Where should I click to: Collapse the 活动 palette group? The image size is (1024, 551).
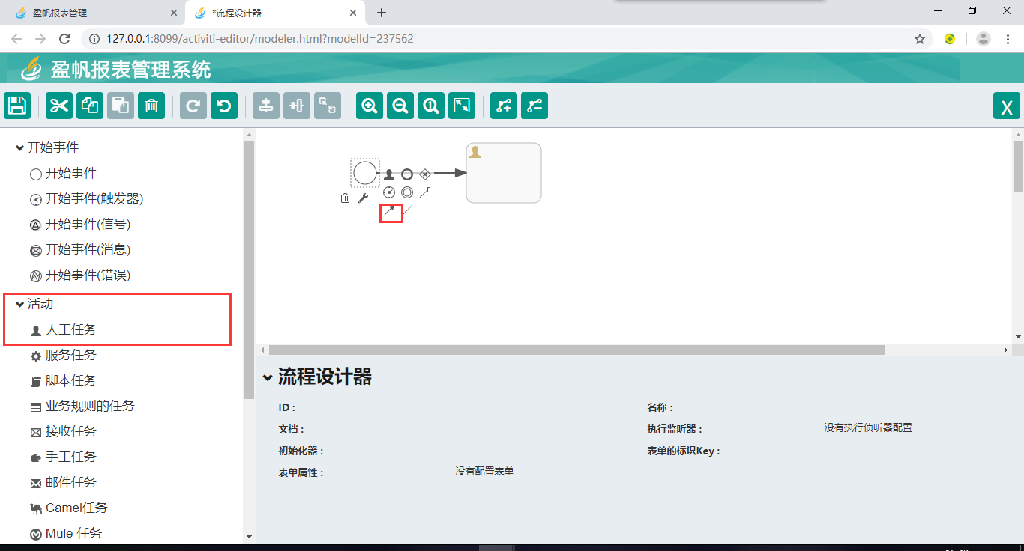19,304
